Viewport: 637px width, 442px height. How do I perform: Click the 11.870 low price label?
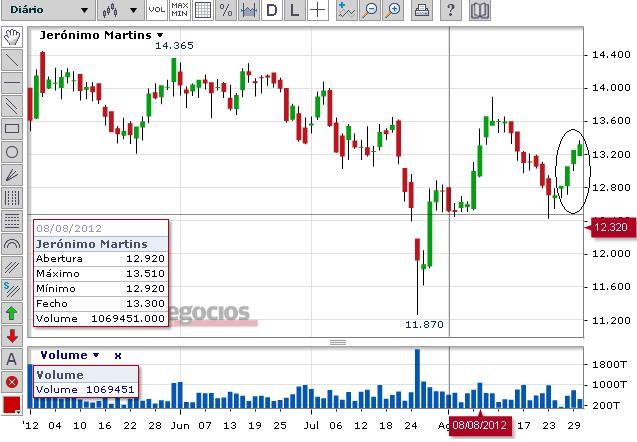(424, 325)
